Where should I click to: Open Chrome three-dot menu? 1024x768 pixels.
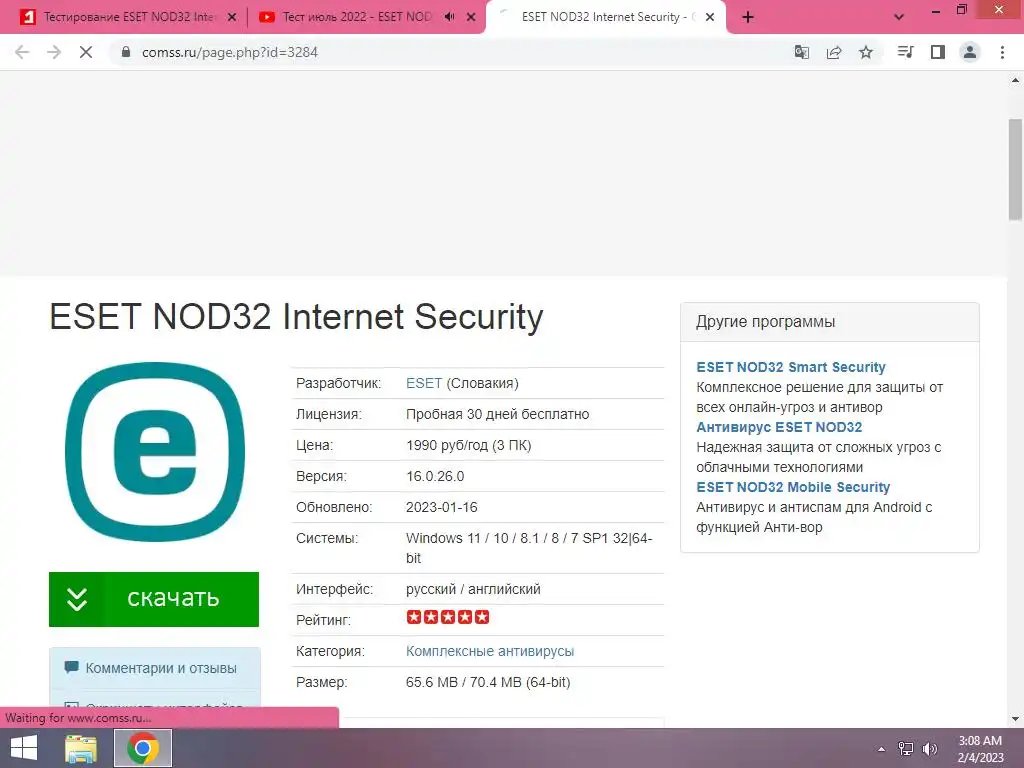tap(1002, 52)
